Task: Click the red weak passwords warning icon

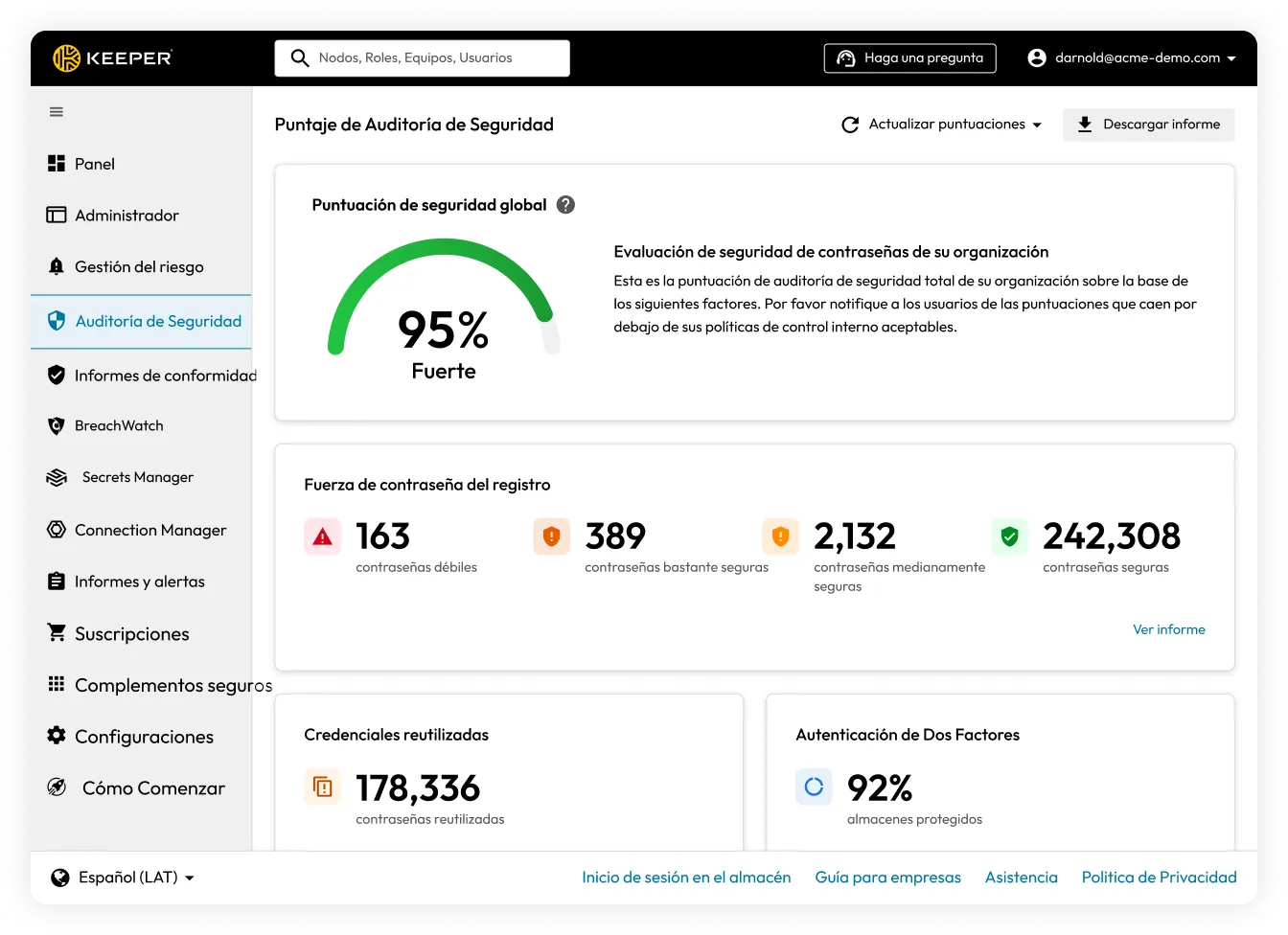Action: click(x=323, y=537)
